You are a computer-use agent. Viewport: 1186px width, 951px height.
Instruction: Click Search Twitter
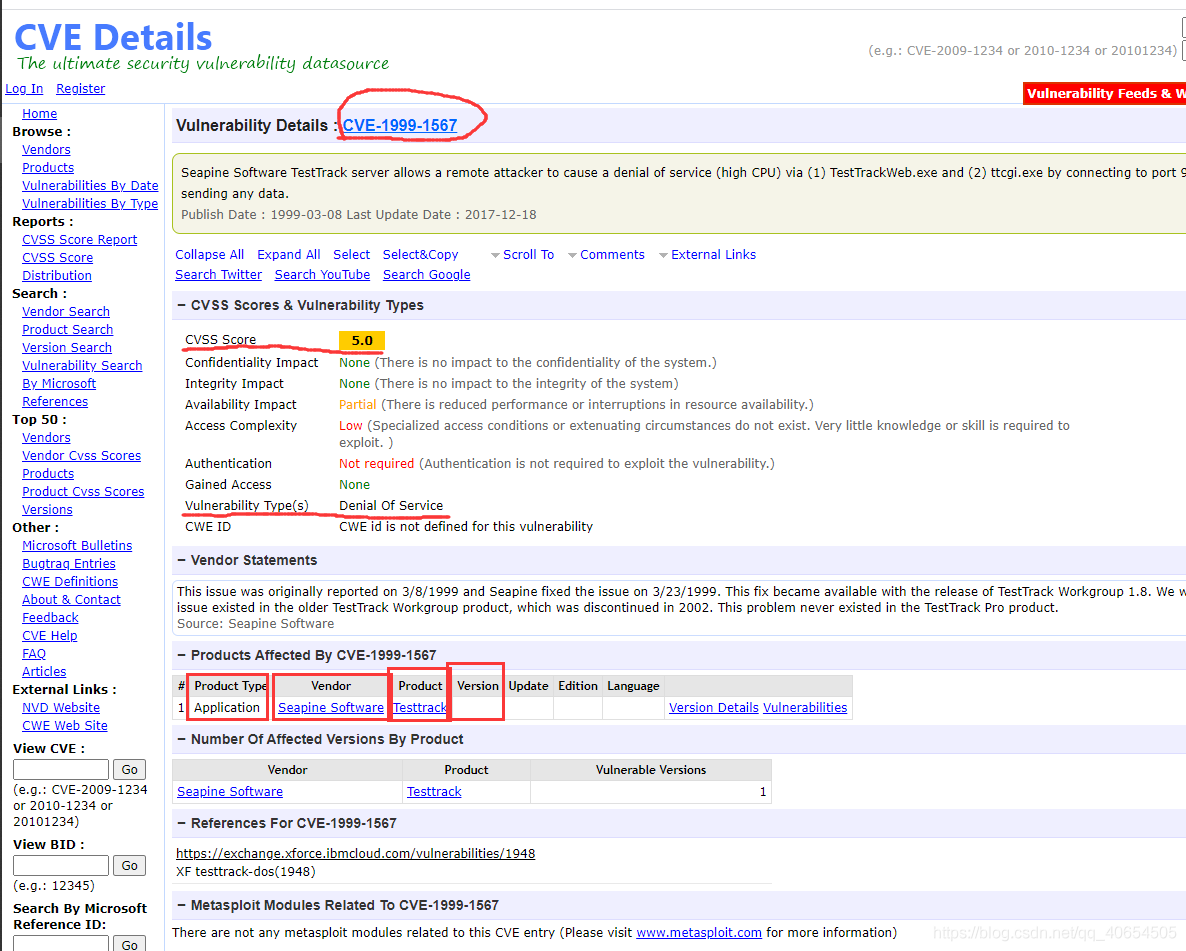219,275
